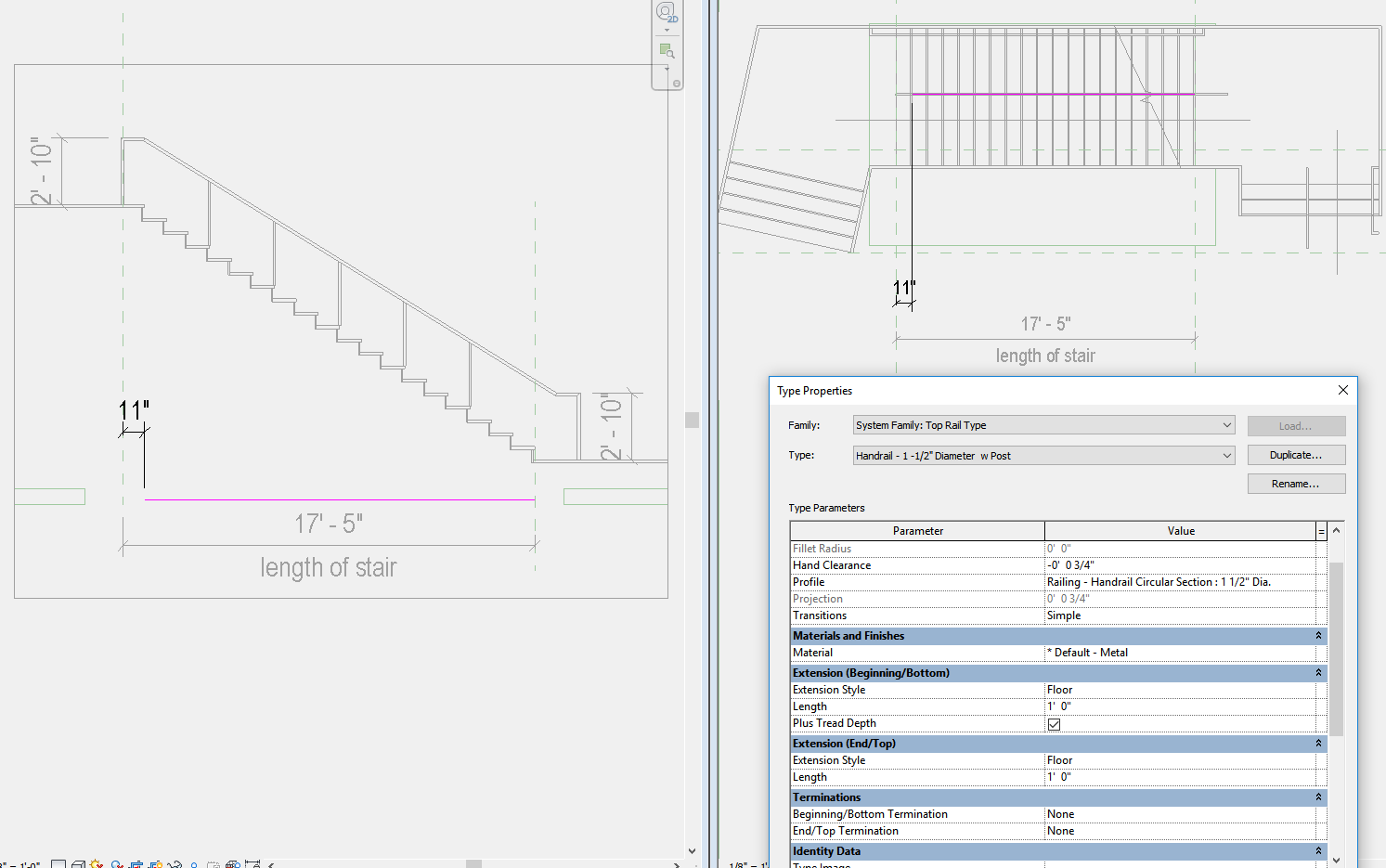Click the Beginning/Bottom extension Length value
The height and width of the screenshot is (868, 1386).
coord(1181,706)
